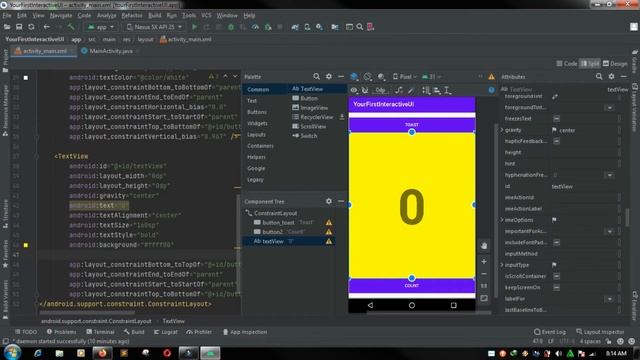Screen dimensions: 640x360
Task: Open Search Everywhere magnifier in main toolbar
Action: 360,27
